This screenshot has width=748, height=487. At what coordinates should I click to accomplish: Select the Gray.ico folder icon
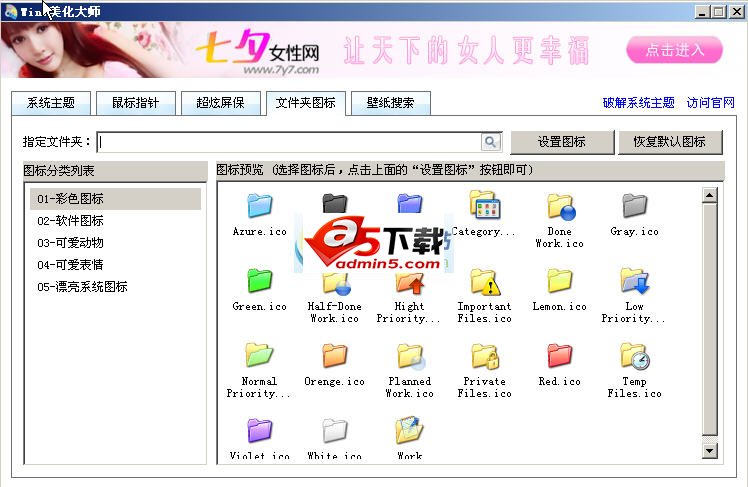pyautogui.click(x=634, y=205)
